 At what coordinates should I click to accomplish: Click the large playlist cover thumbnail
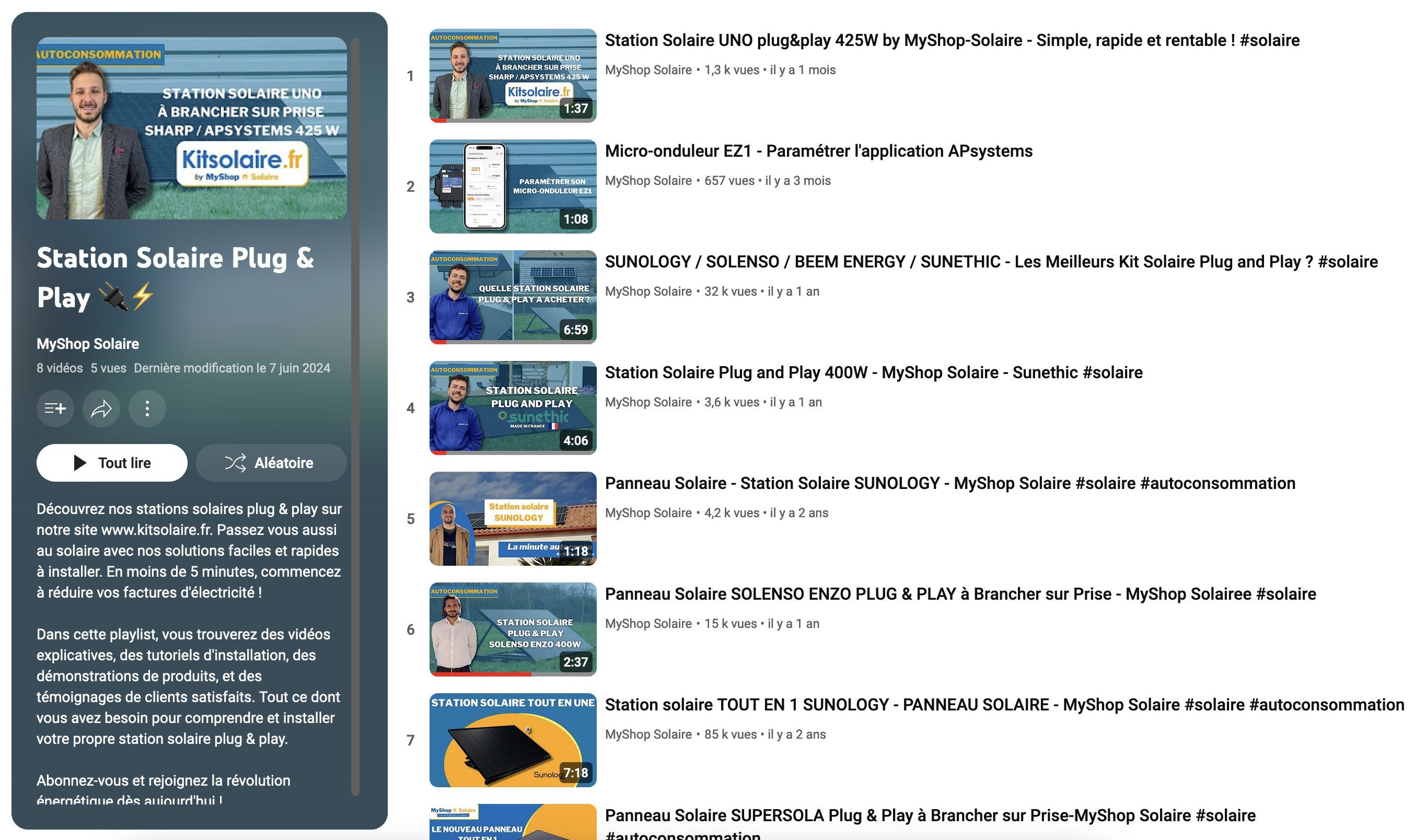pyautogui.click(x=191, y=128)
